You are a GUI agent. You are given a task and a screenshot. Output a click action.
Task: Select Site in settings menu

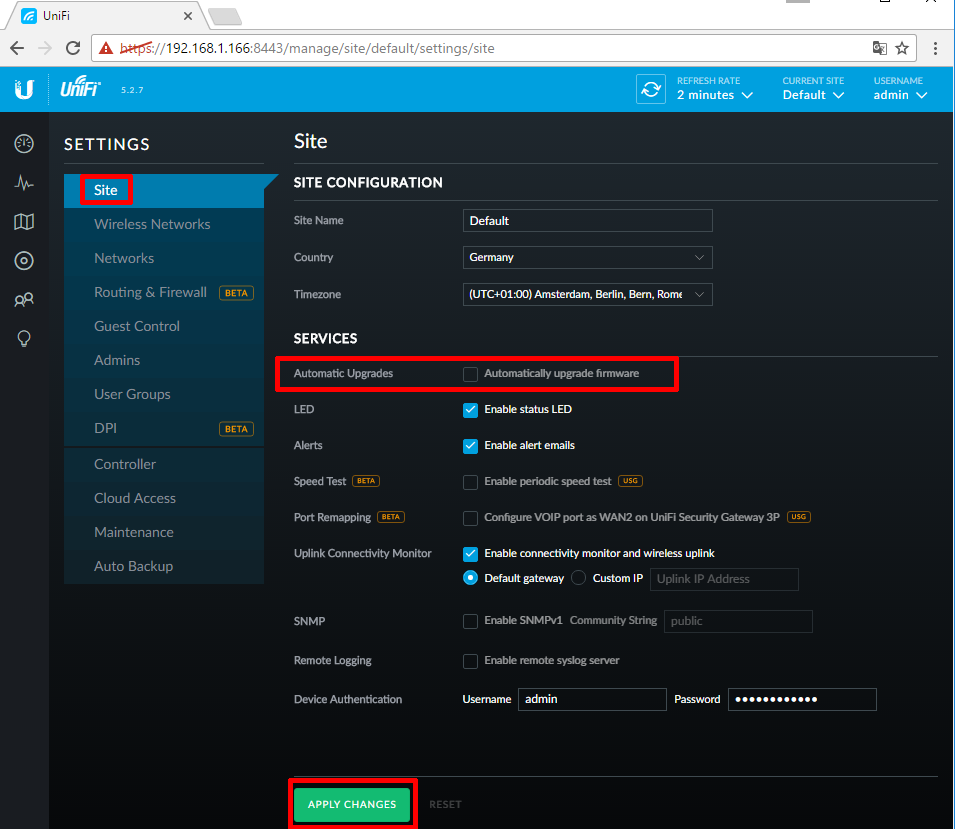click(164, 191)
